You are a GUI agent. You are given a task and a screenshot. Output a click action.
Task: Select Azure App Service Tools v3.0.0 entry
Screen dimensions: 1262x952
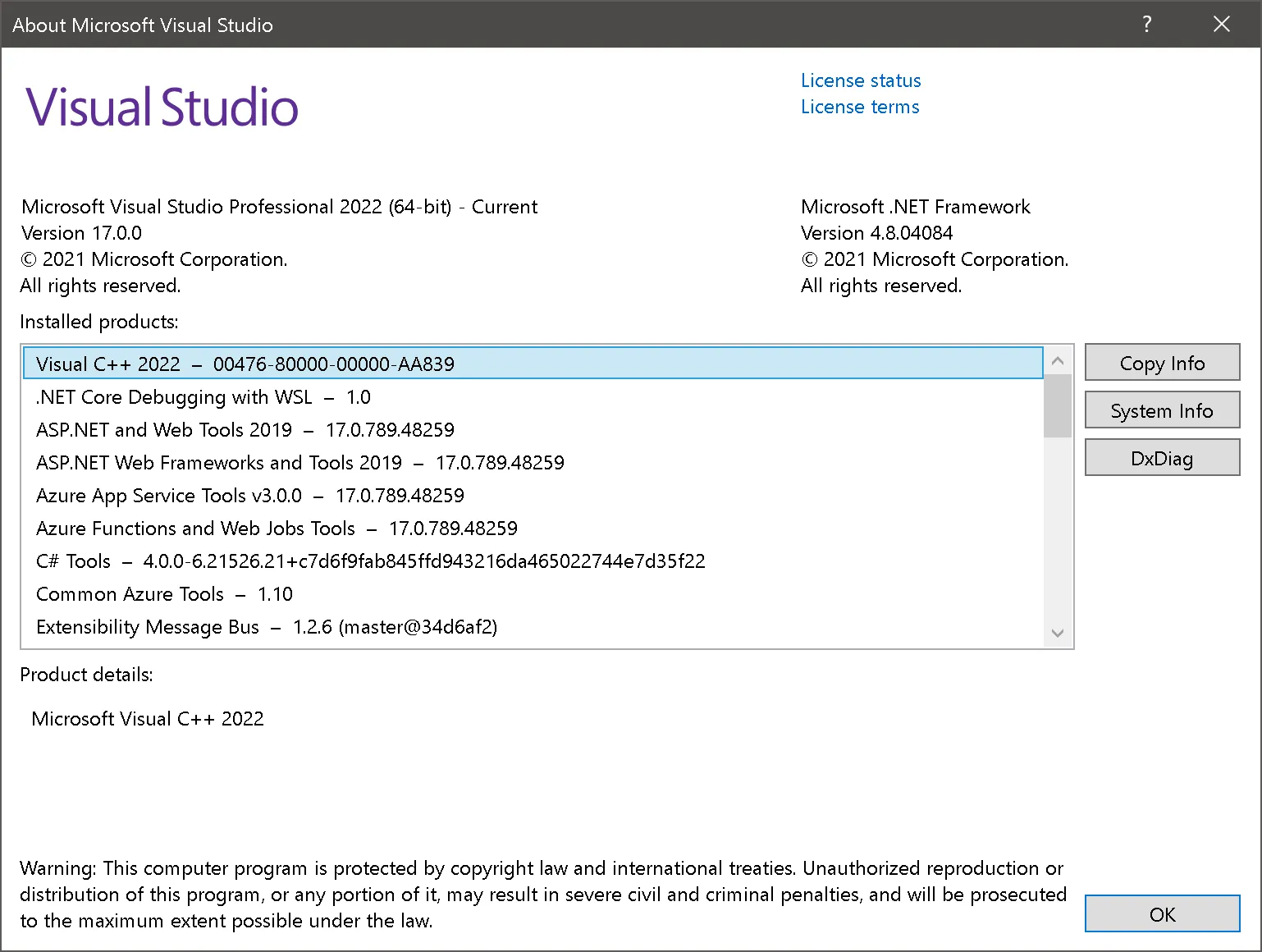(533, 496)
